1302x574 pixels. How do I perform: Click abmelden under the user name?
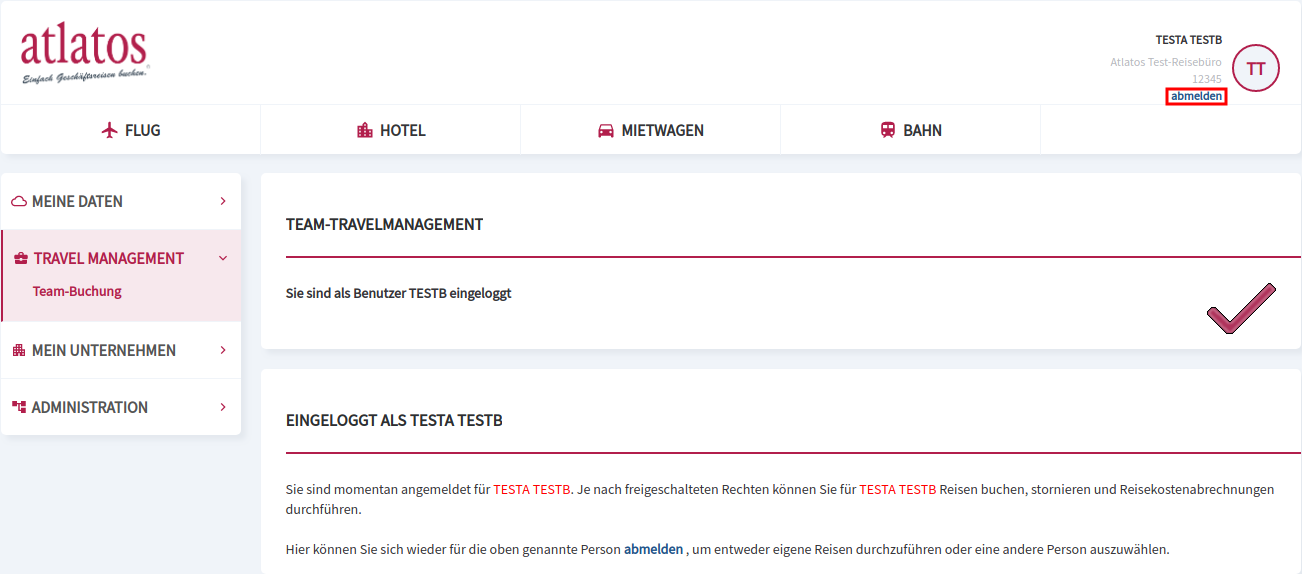(1196, 96)
